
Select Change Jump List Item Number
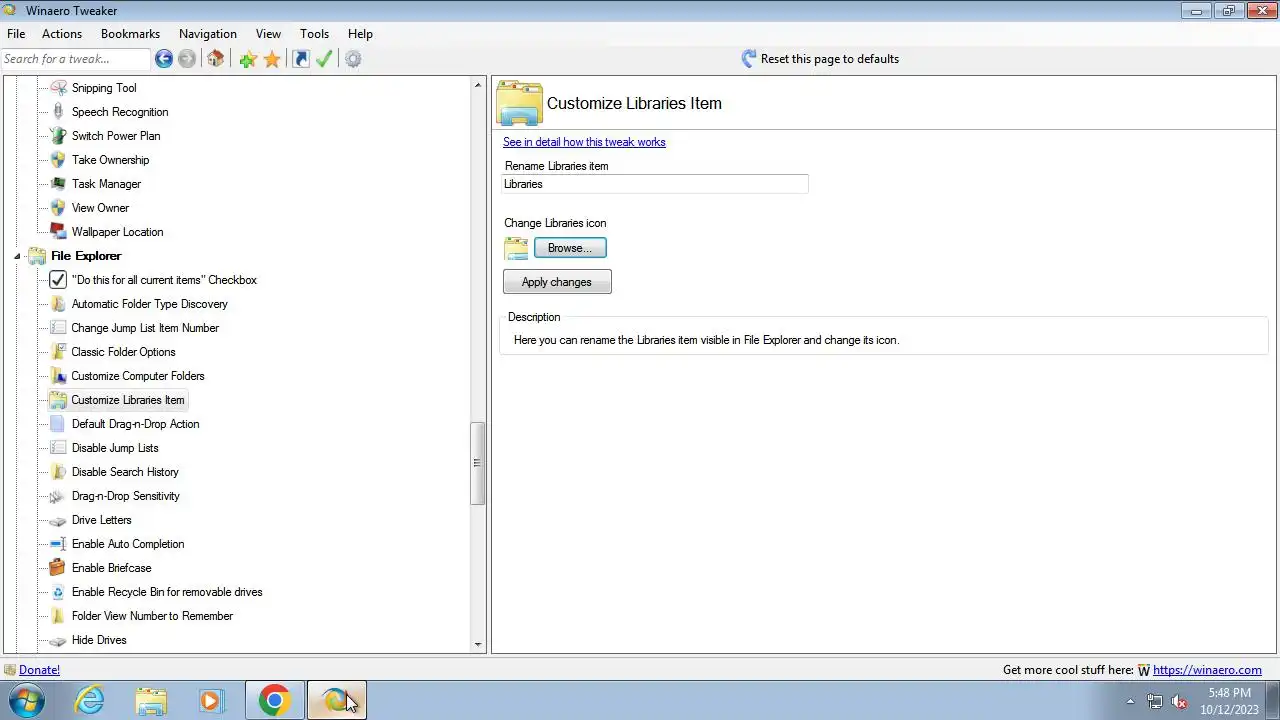tap(145, 328)
